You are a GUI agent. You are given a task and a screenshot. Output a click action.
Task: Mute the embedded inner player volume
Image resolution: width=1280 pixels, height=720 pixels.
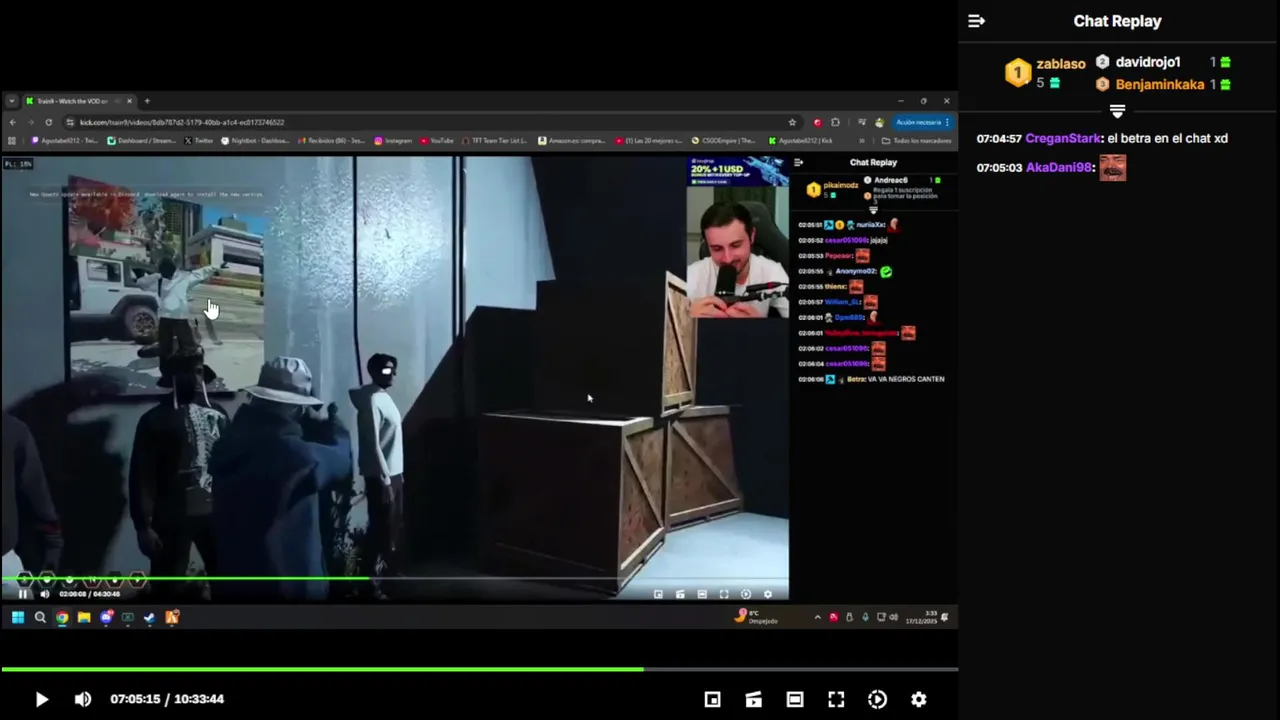44,594
